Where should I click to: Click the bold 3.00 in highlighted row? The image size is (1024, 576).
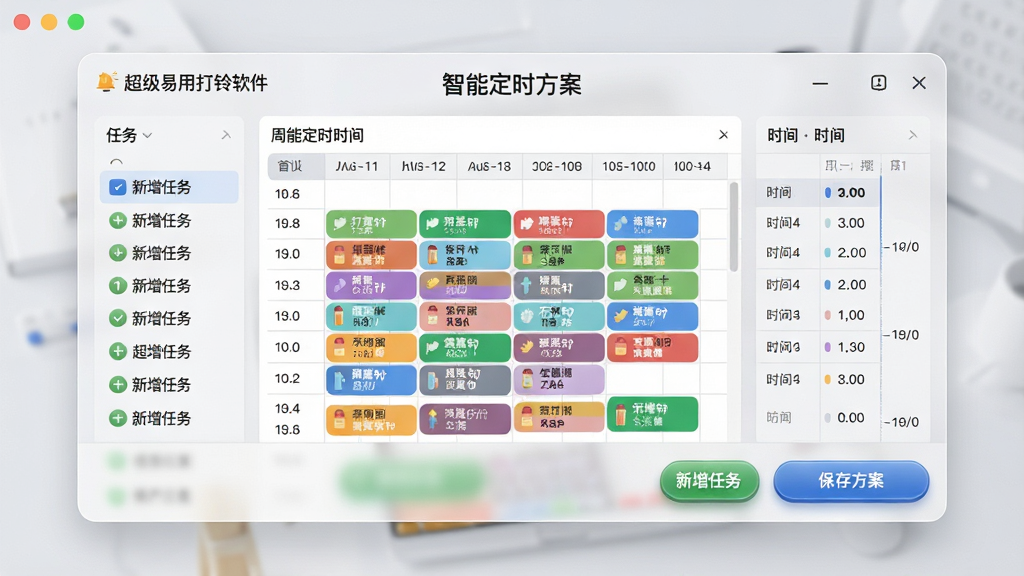pyautogui.click(x=851, y=193)
